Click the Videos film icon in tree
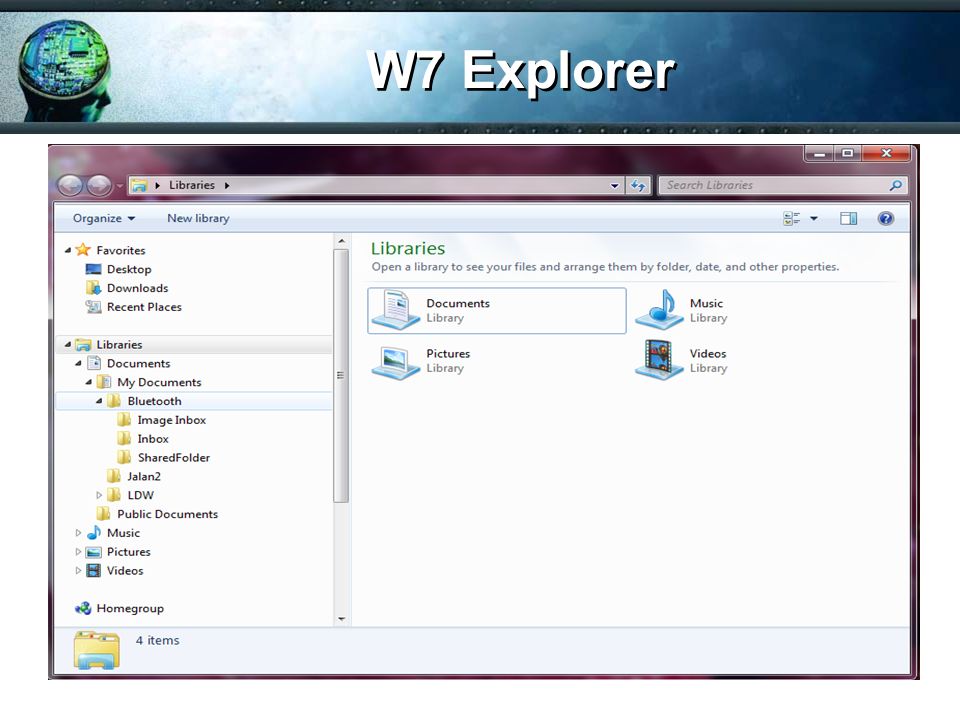 [x=94, y=571]
